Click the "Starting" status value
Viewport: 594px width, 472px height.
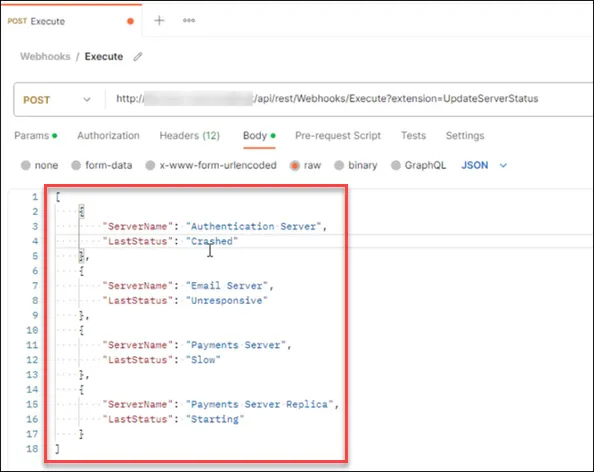coord(215,419)
